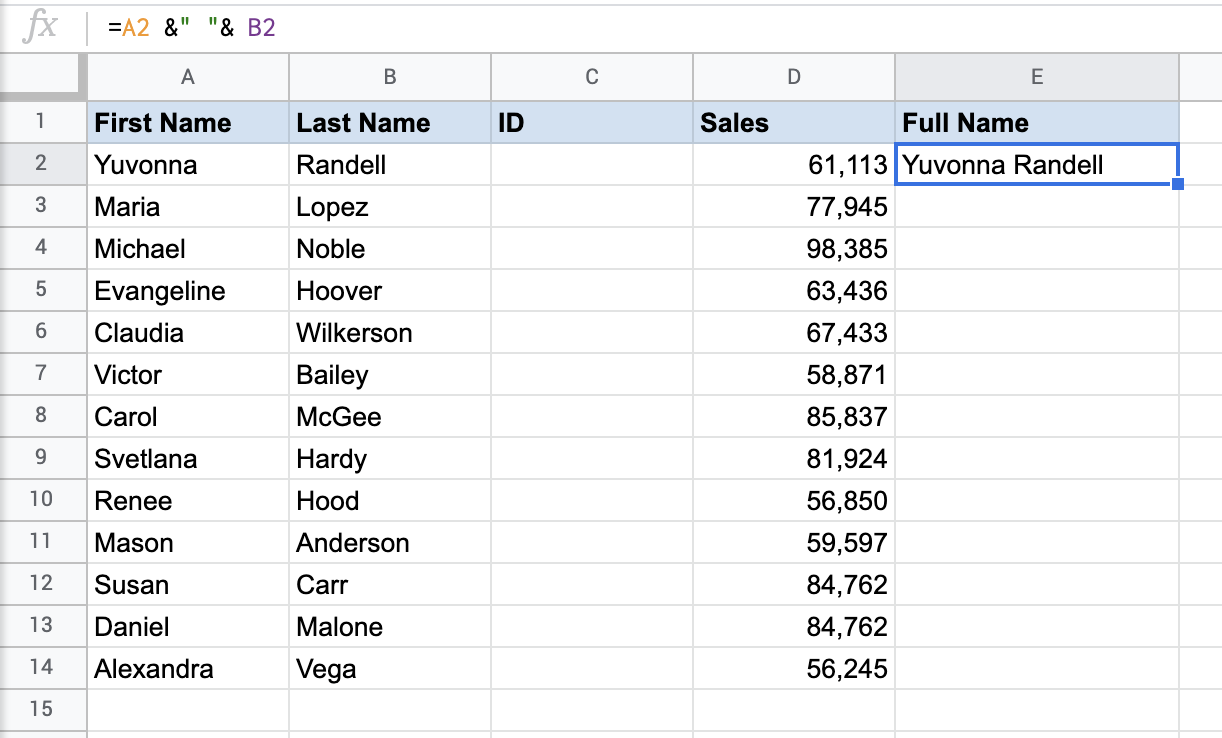
Task: Select the sales value 61,113
Action: point(794,164)
